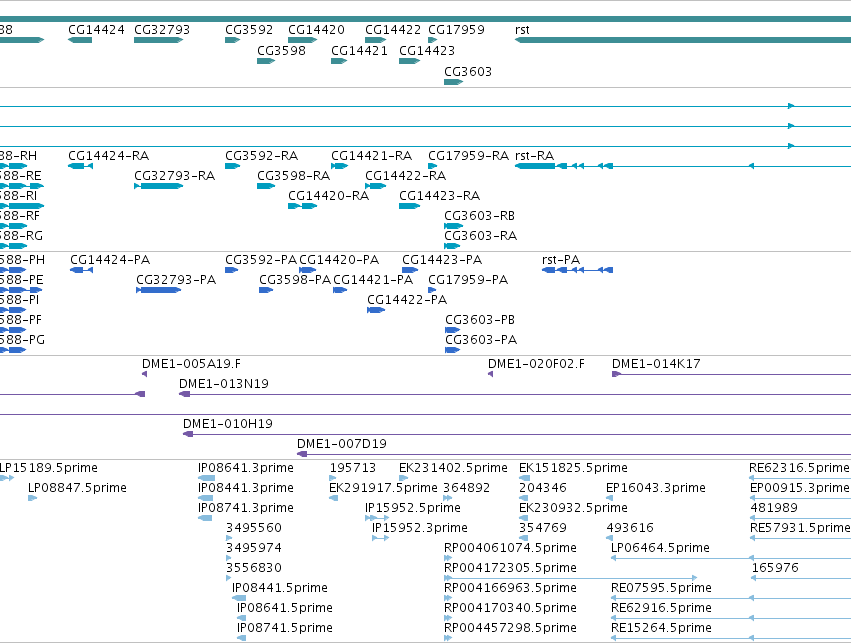851x643 pixels.
Task: Select BAC end DME1-020F02.F
Action: coord(537,364)
